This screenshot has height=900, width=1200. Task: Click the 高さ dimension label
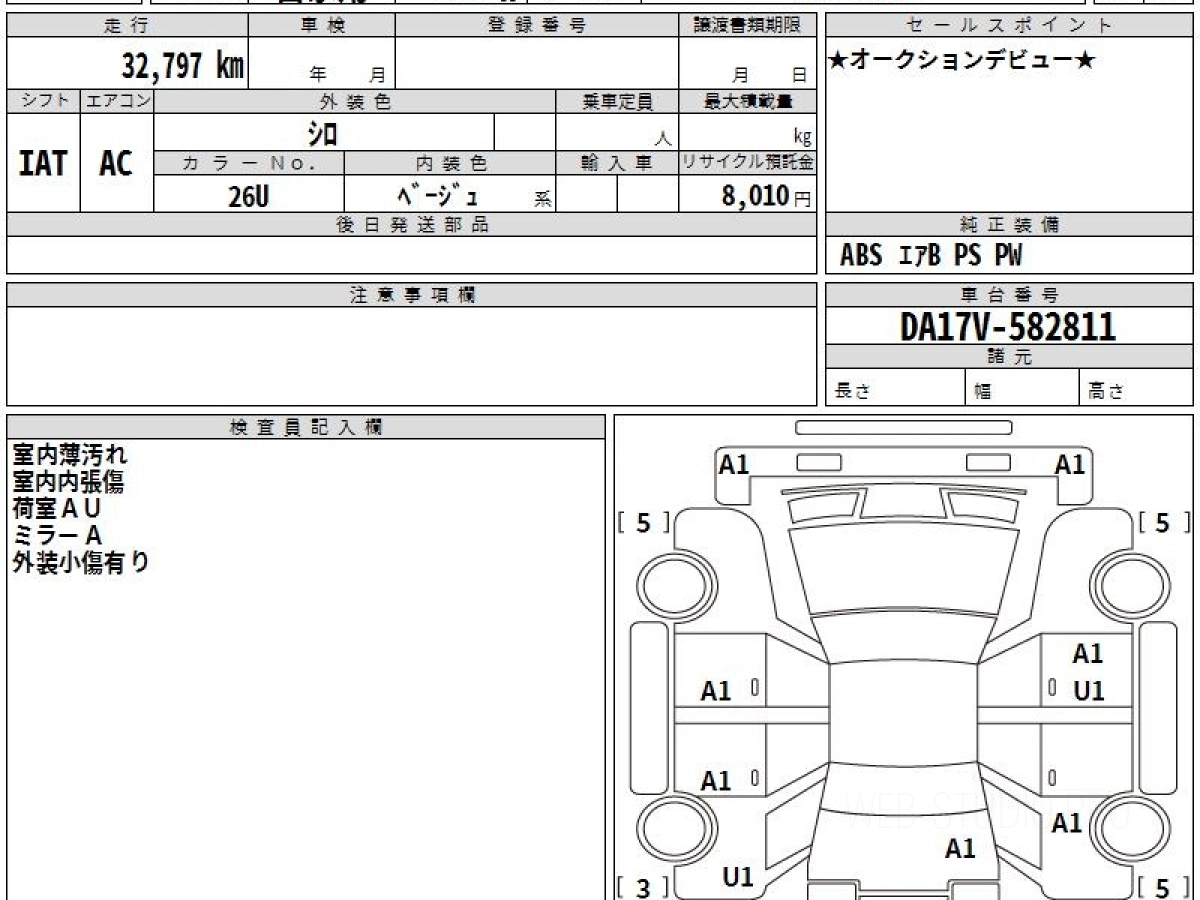pos(1107,392)
